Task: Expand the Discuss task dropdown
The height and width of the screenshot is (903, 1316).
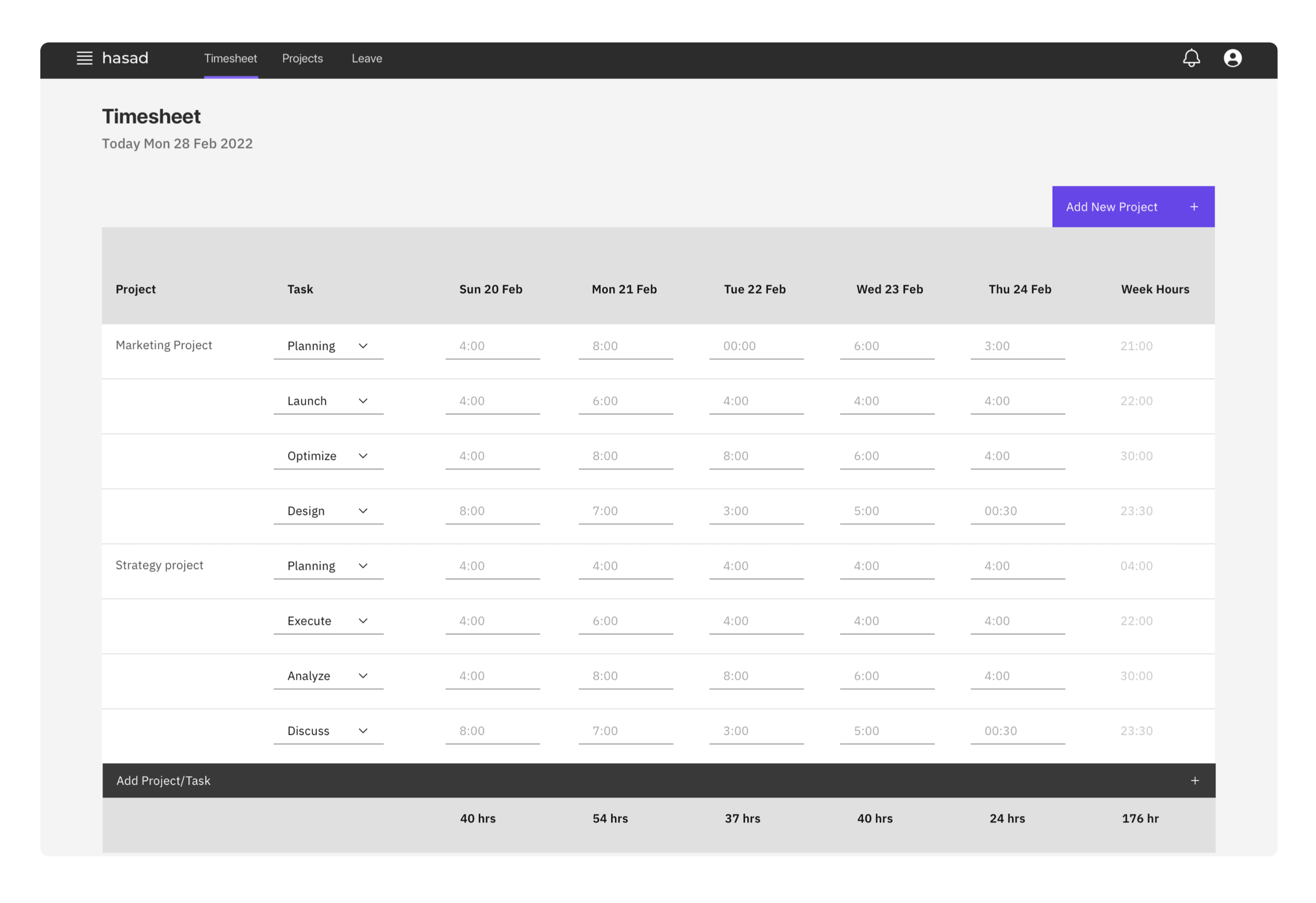Action: (363, 731)
